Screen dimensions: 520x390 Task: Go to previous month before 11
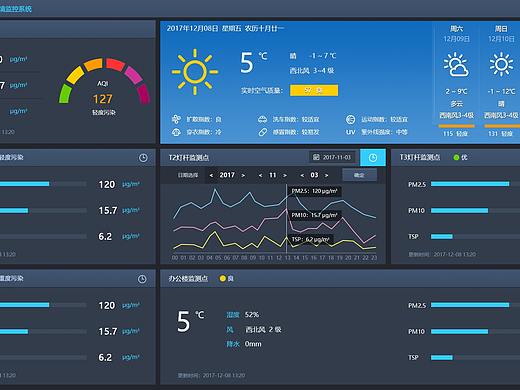(x=260, y=175)
